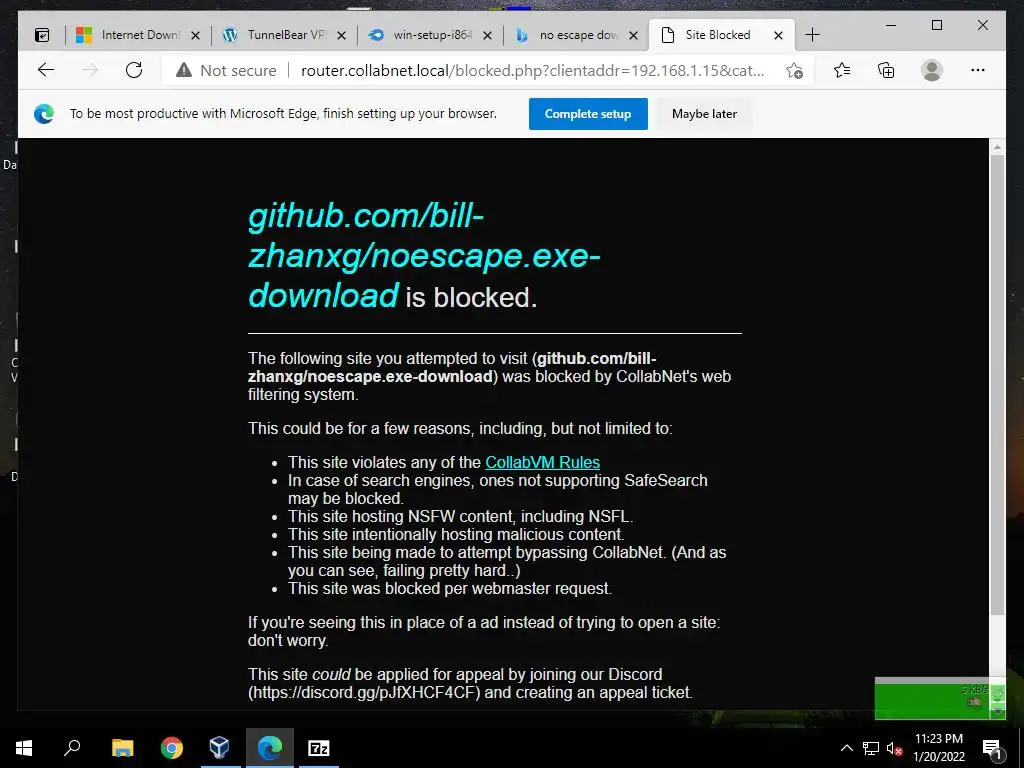1024x768 pixels.
Task: Open File Explorer from the taskbar
Action: point(122,748)
